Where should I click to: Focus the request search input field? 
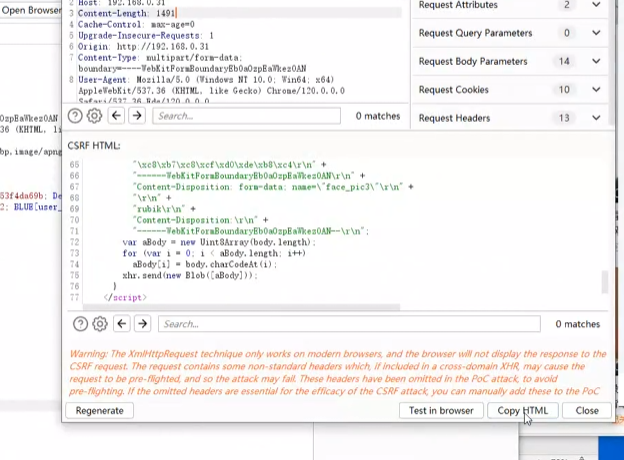246,116
